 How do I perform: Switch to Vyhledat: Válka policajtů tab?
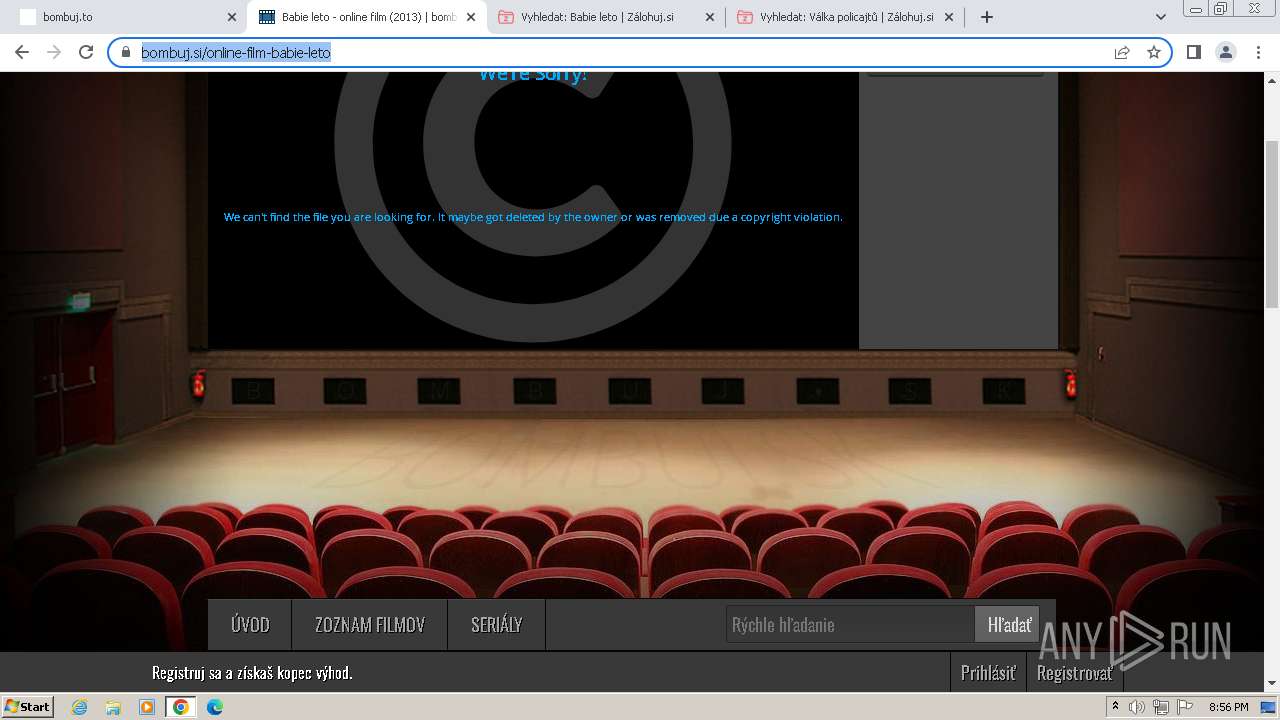tap(846, 17)
